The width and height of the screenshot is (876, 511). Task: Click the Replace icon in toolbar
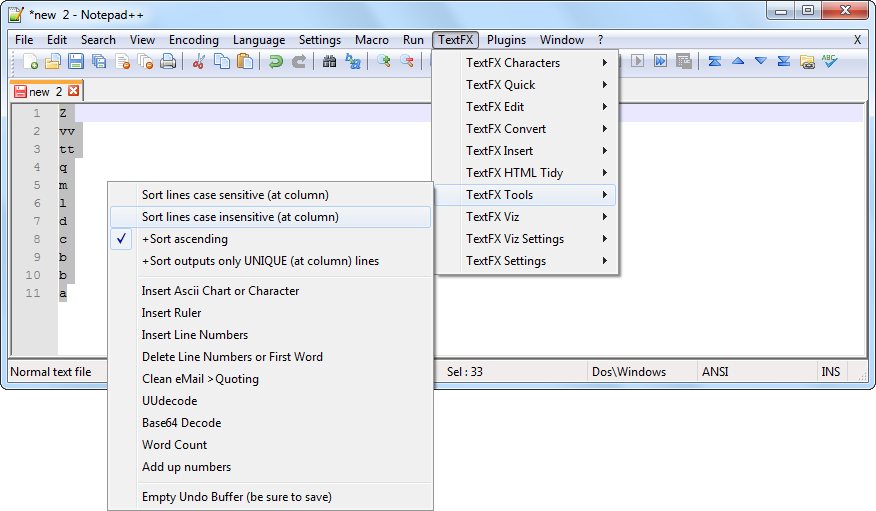[353, 61]
